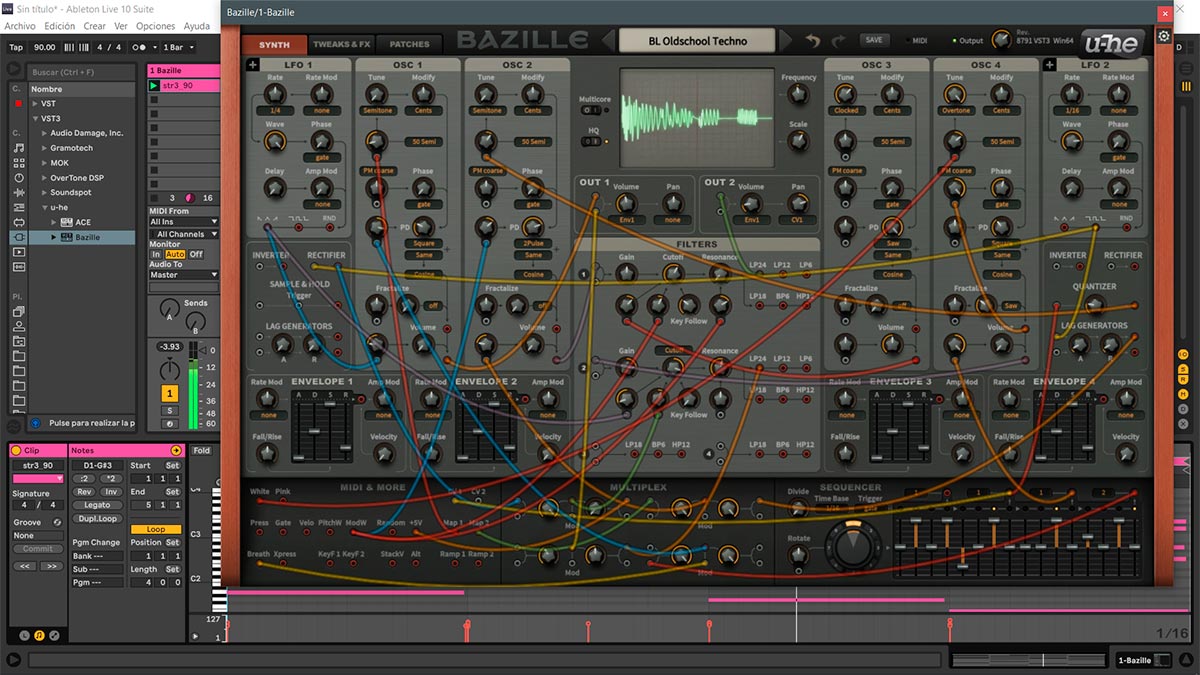Turn the Bazille Output volume knob

click(x=1000, y=40)
